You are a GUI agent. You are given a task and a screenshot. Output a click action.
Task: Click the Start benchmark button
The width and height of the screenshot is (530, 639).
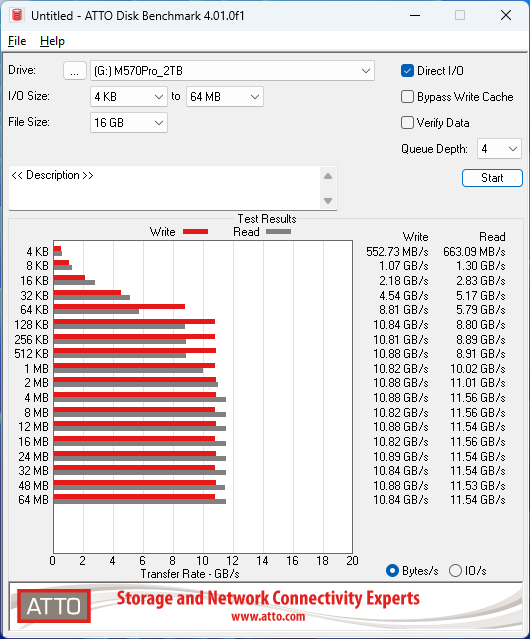pyautogui.click(x=492, y=178)
